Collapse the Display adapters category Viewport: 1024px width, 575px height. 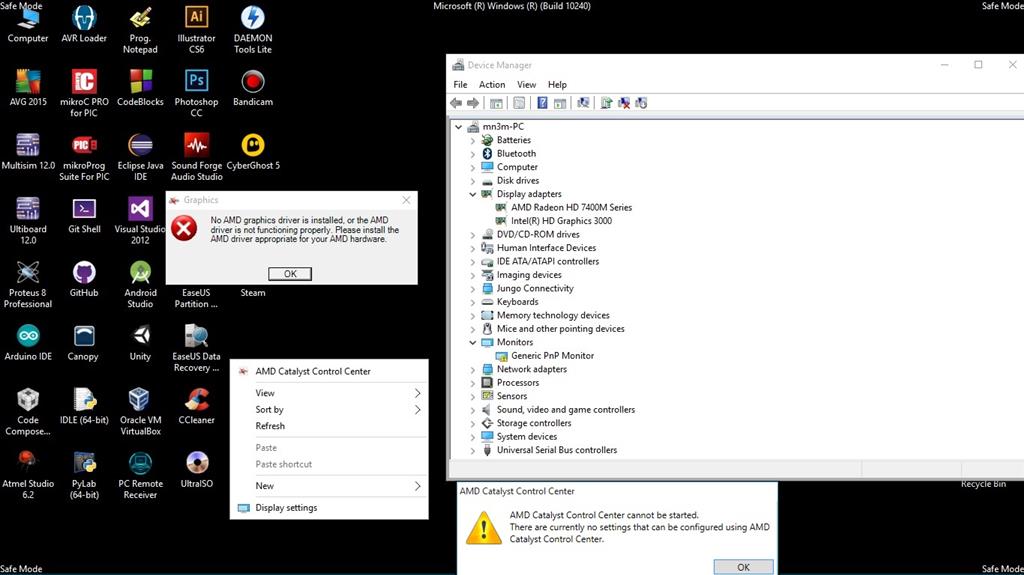tap(473, 194)
